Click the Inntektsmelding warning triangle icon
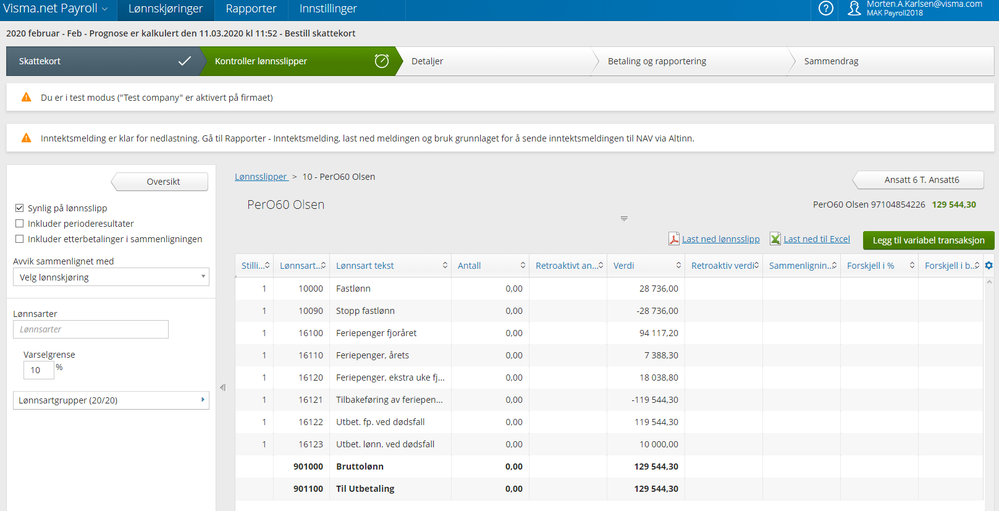 click(x=26, y=138)
